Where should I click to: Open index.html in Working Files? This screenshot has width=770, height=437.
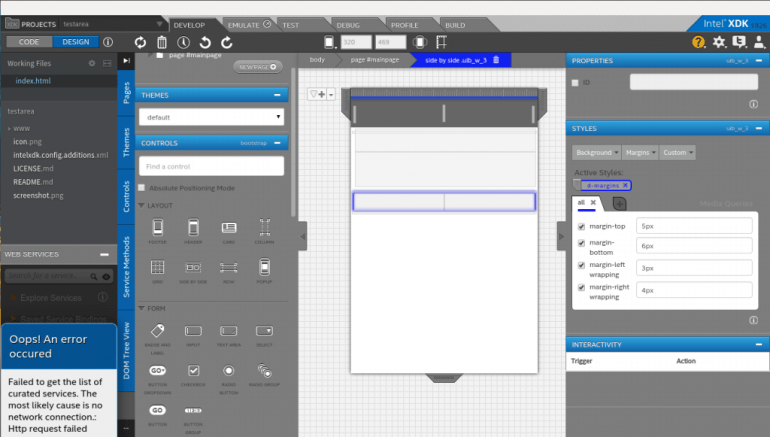tap(33, 81)
